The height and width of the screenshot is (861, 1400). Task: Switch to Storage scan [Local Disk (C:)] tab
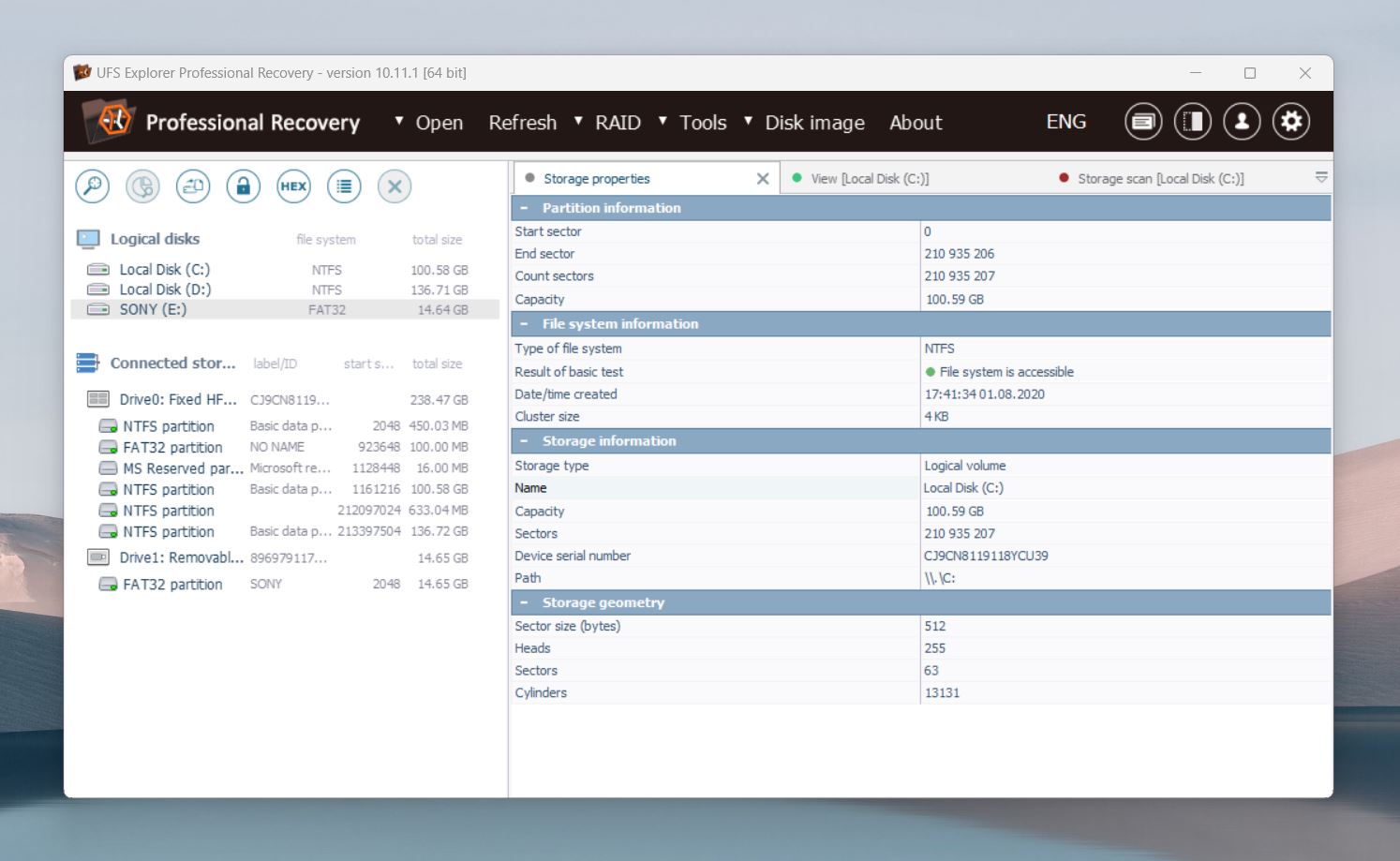[1160, 179]
